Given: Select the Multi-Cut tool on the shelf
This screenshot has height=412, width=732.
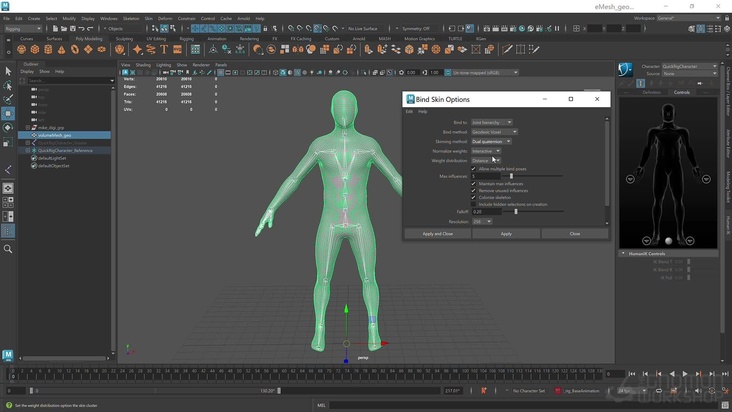Looking at the screenshot, I should 507,49.
